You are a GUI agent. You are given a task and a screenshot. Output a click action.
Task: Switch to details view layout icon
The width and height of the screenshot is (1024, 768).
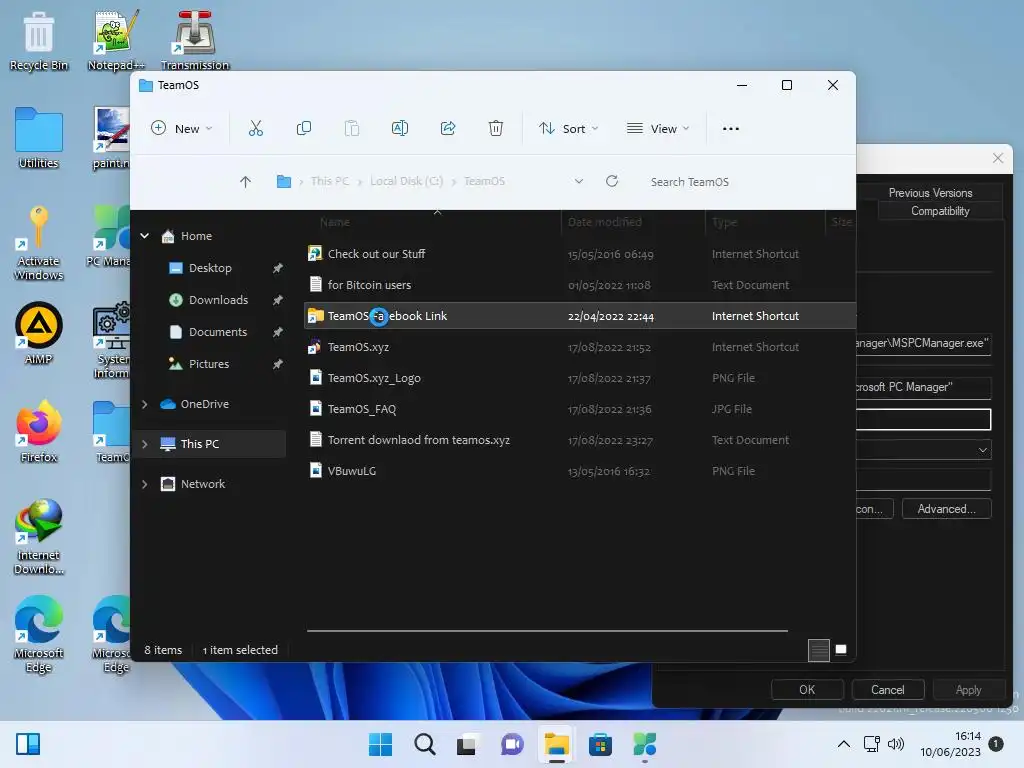818,650
